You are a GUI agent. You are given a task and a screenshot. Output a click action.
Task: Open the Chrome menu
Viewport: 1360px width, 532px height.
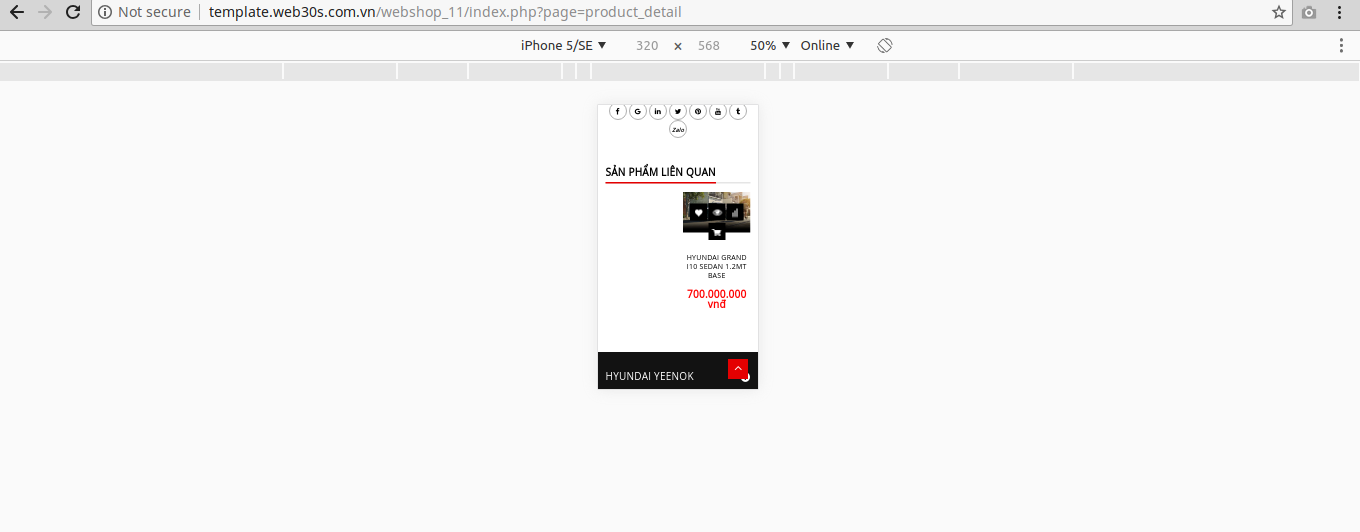pyautogui.click(x=1341, y=13)
